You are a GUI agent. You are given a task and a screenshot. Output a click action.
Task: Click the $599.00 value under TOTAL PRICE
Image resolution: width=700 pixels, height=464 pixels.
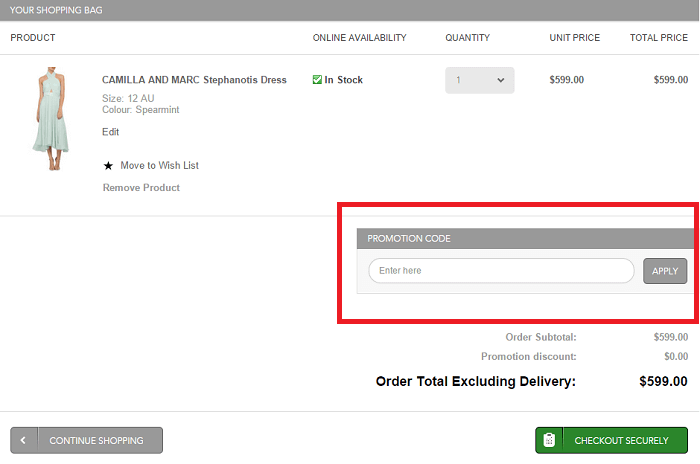pyautogui.click(x=671, y=80)
